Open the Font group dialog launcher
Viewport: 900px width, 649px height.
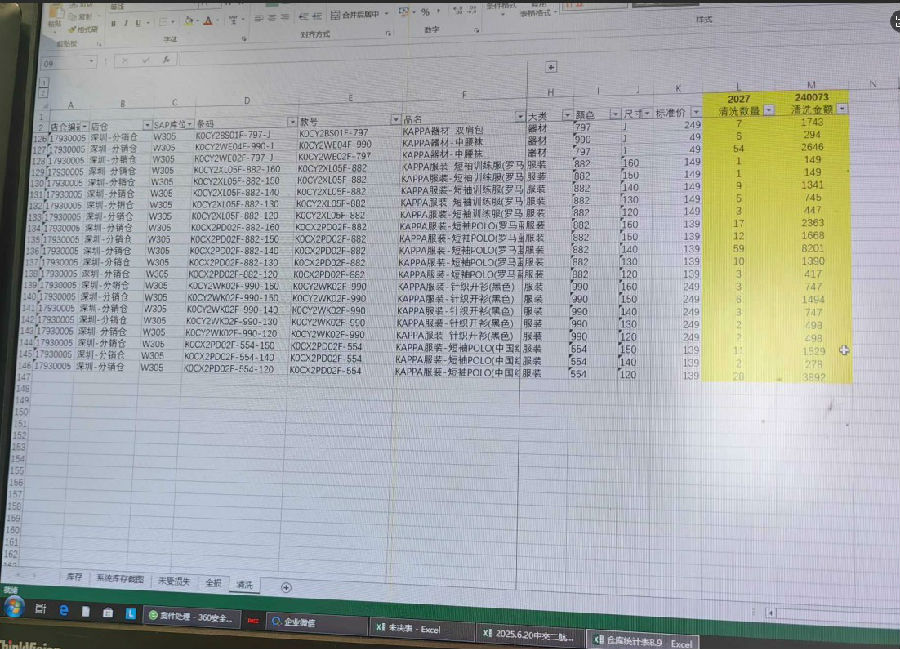(244, 39)
